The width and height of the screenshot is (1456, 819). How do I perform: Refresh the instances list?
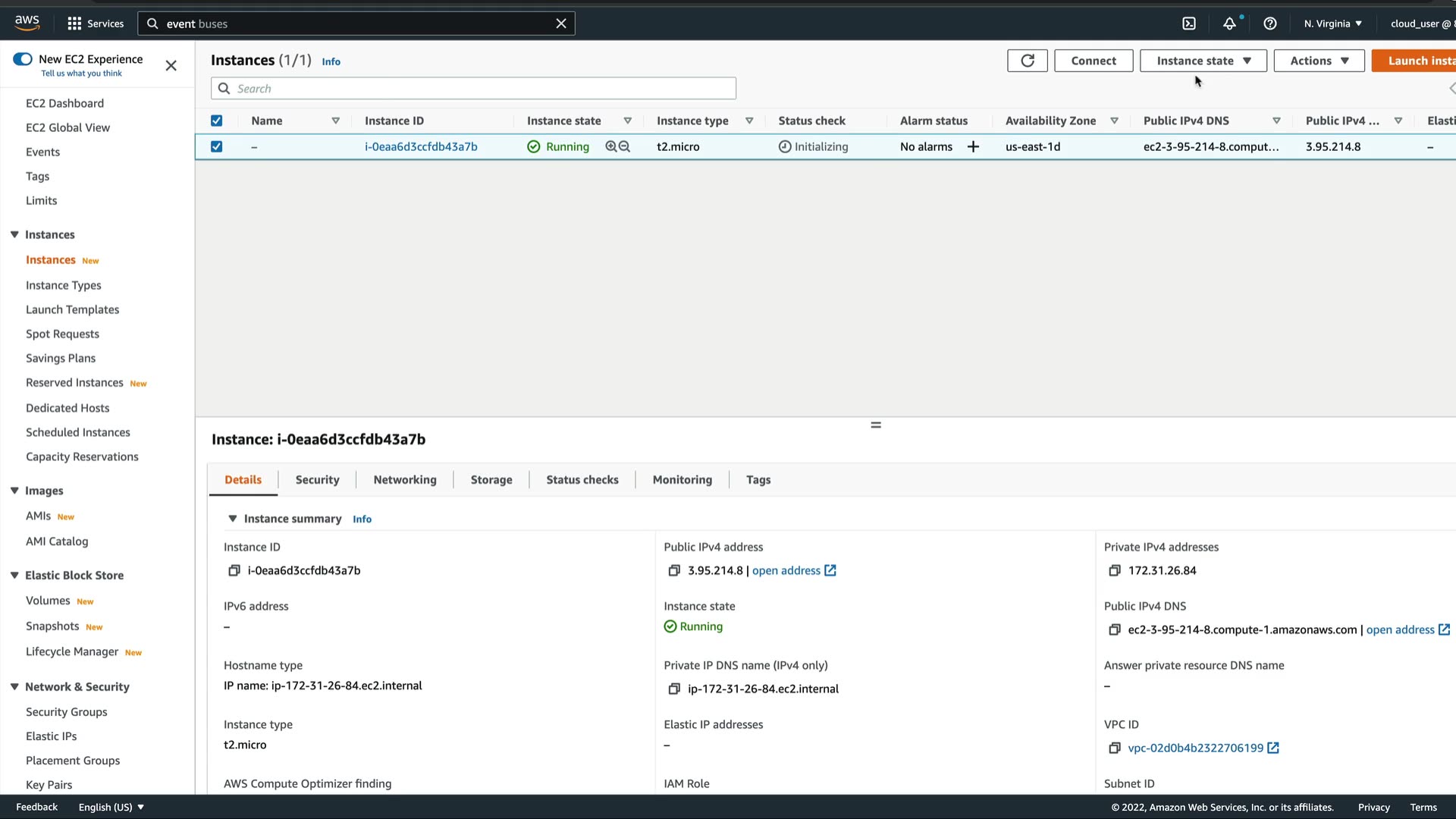click(1028, 61)
